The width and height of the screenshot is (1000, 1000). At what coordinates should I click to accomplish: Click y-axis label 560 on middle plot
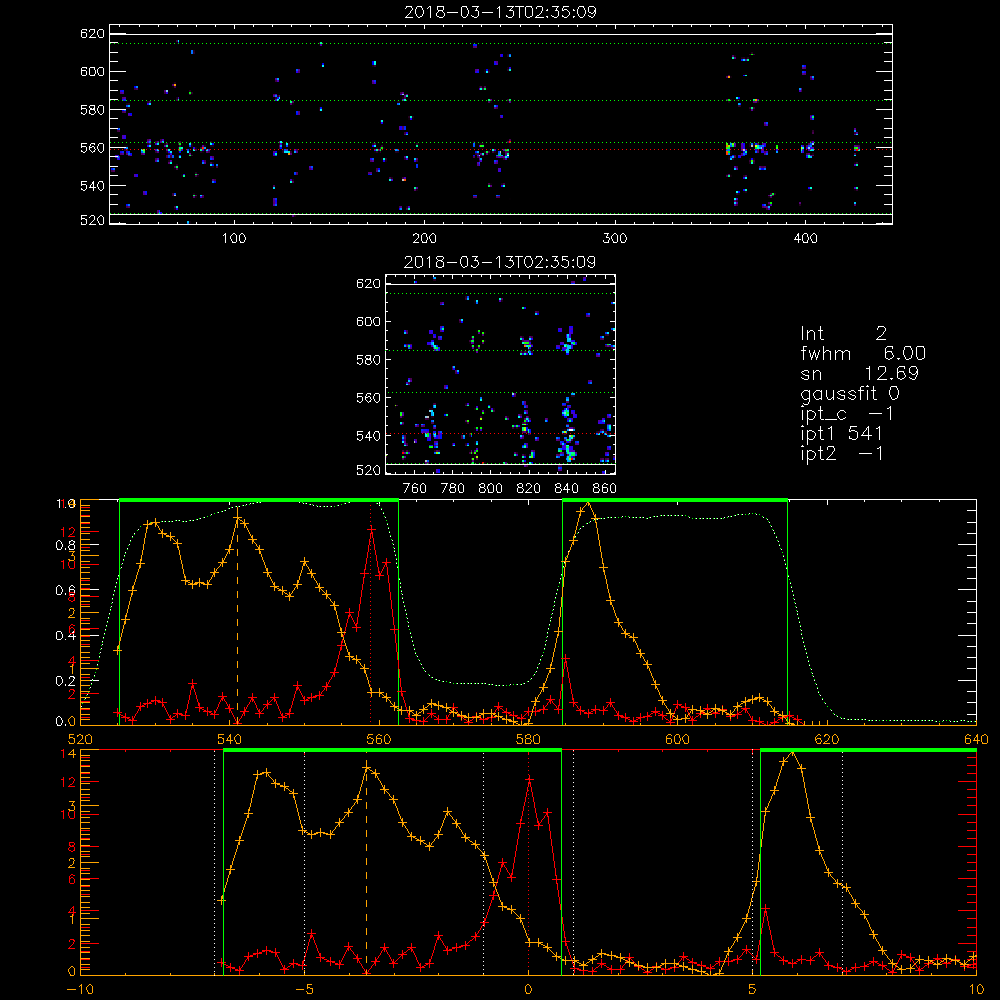369,398
